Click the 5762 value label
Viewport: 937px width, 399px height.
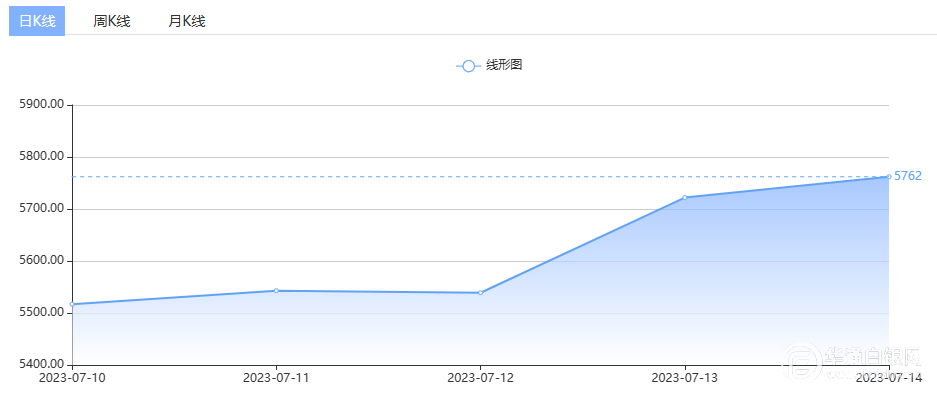pos(908,176)
